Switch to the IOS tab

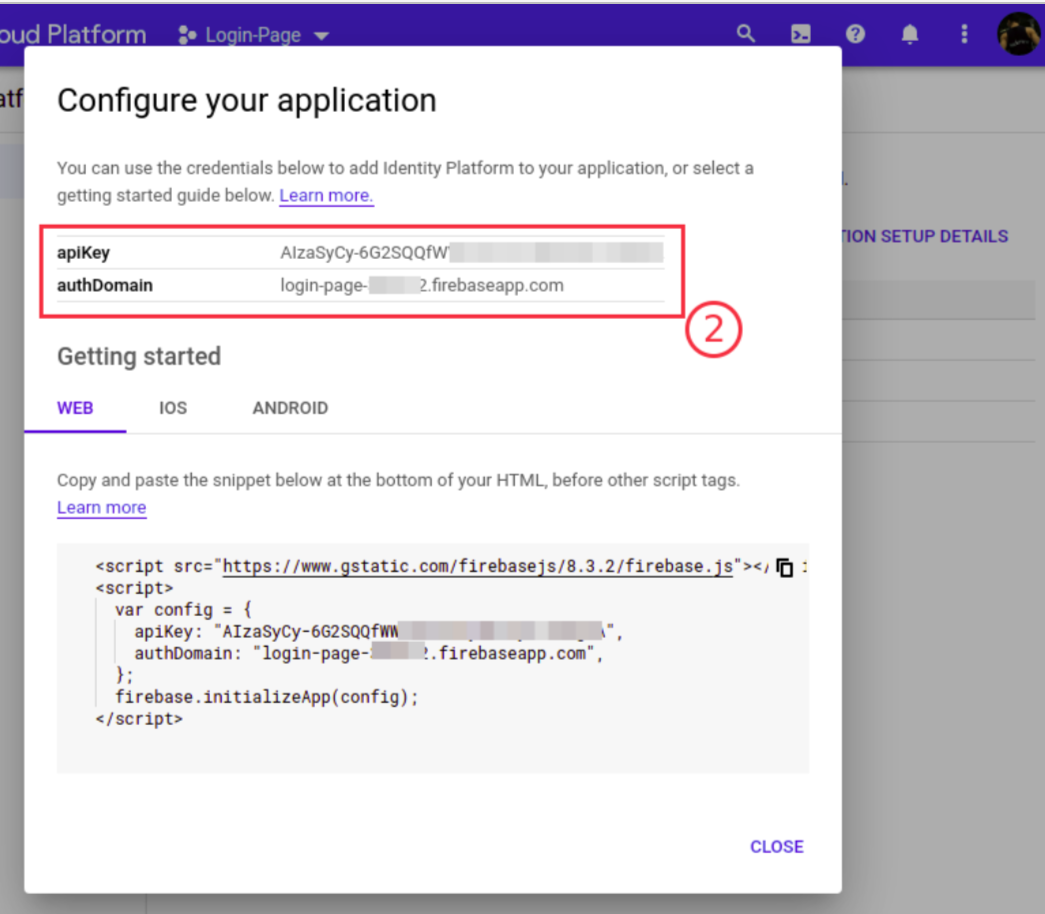point(173,408)
